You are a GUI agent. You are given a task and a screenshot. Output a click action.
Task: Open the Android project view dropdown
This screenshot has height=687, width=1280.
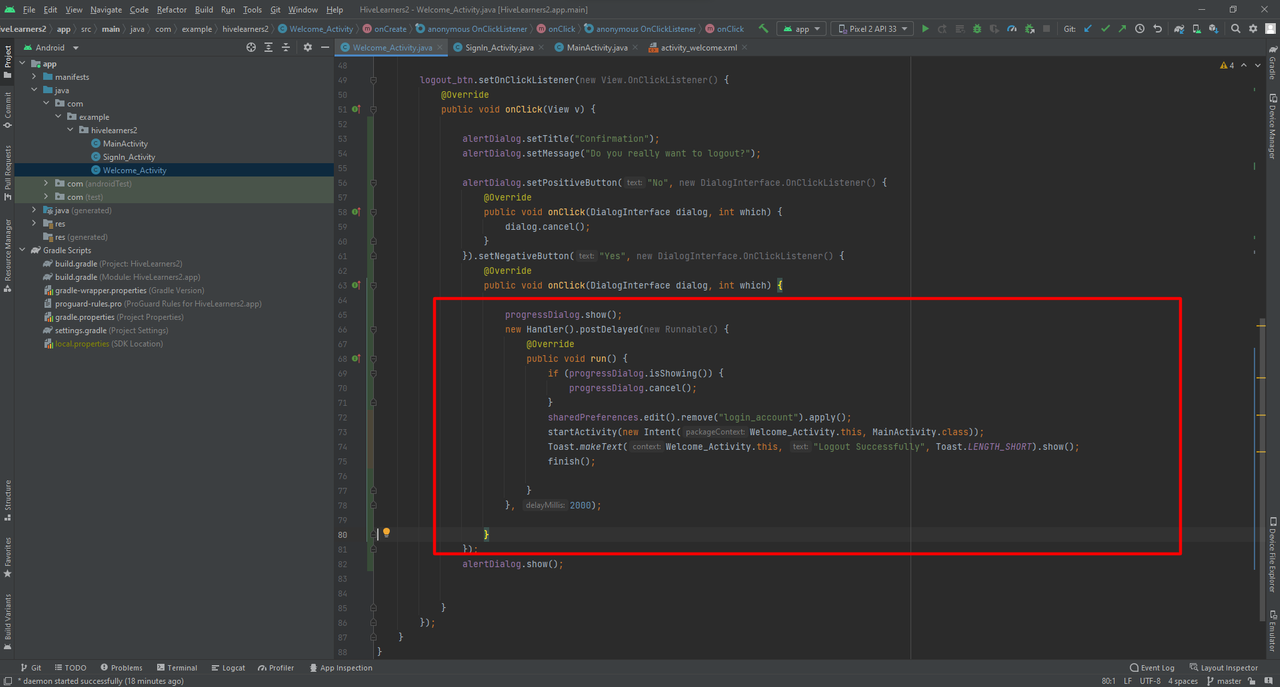pos(50,47)
